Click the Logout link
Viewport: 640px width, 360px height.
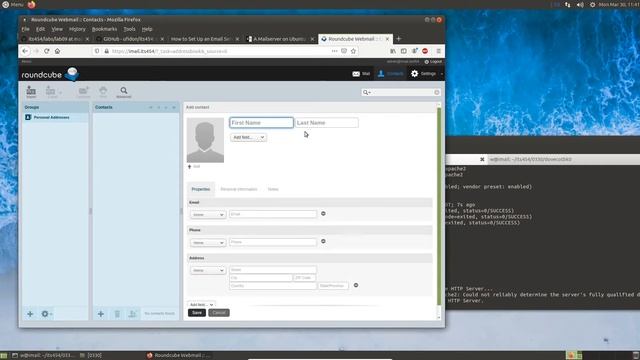[433, 62]
